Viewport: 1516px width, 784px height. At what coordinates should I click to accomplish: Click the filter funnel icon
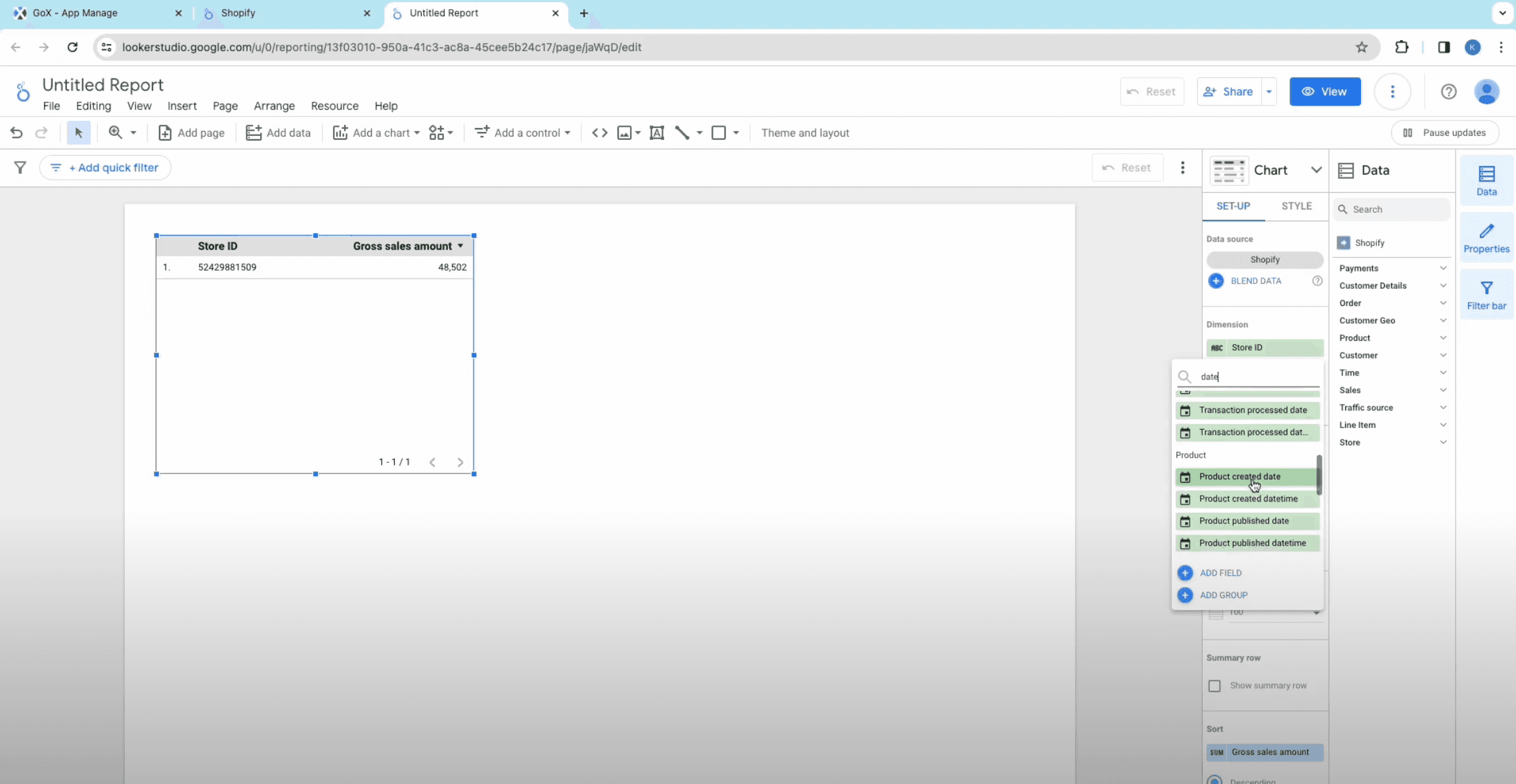point(20,167)
